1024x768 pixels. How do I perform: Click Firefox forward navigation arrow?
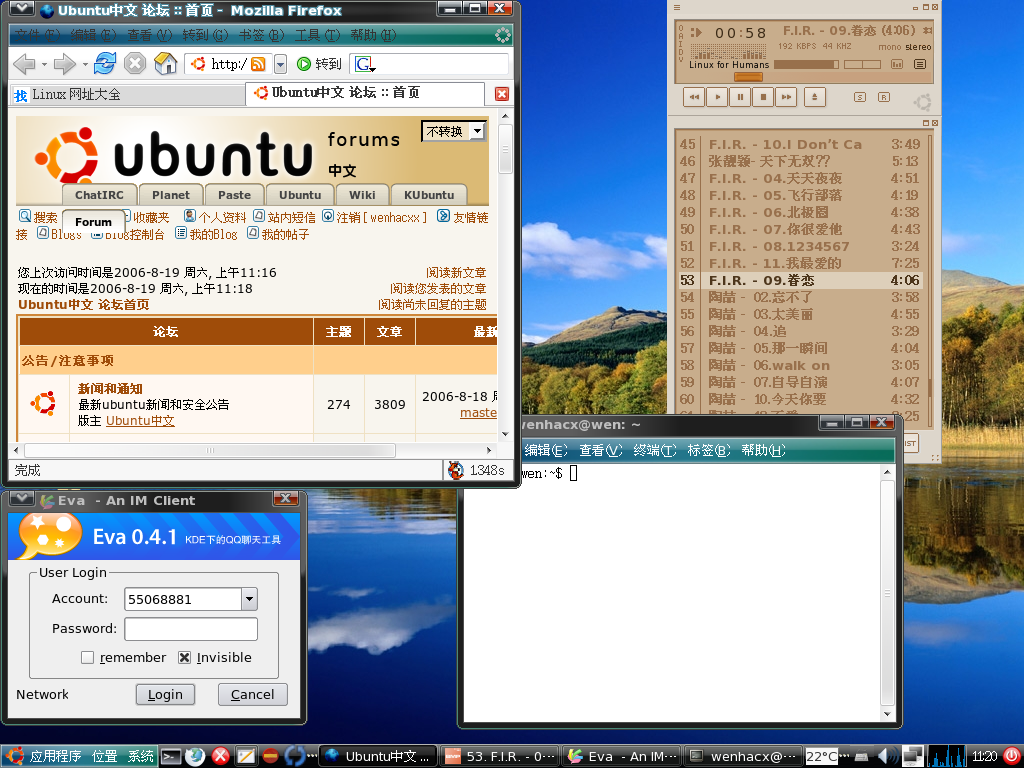[x=65, y=64]
